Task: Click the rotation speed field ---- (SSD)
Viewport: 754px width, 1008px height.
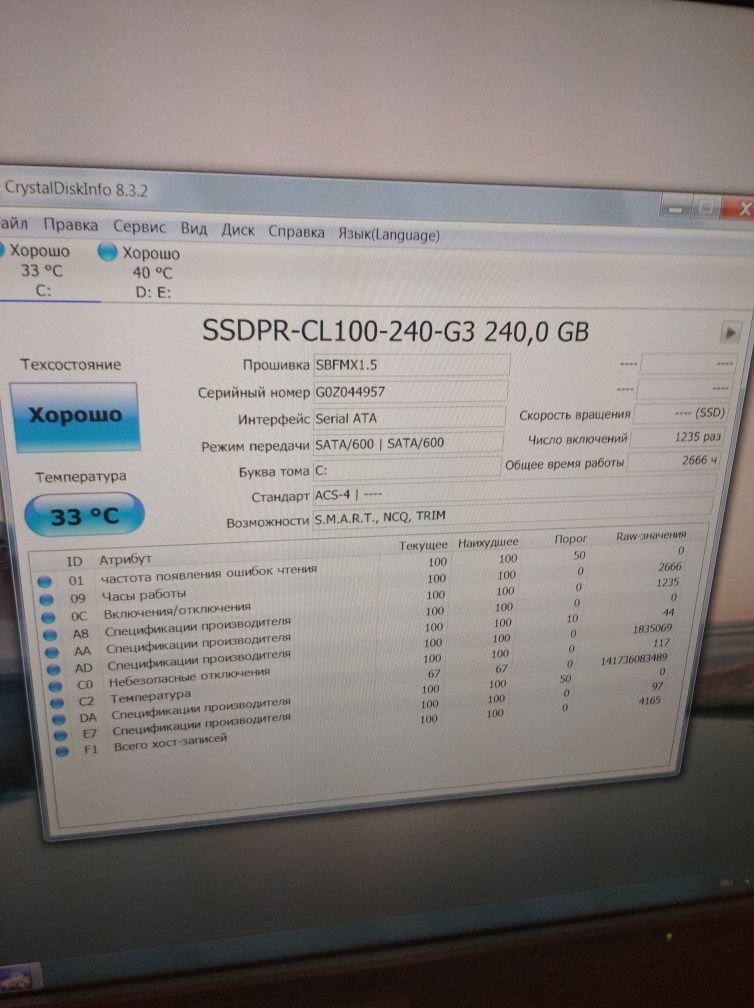Action: point(681,413)
